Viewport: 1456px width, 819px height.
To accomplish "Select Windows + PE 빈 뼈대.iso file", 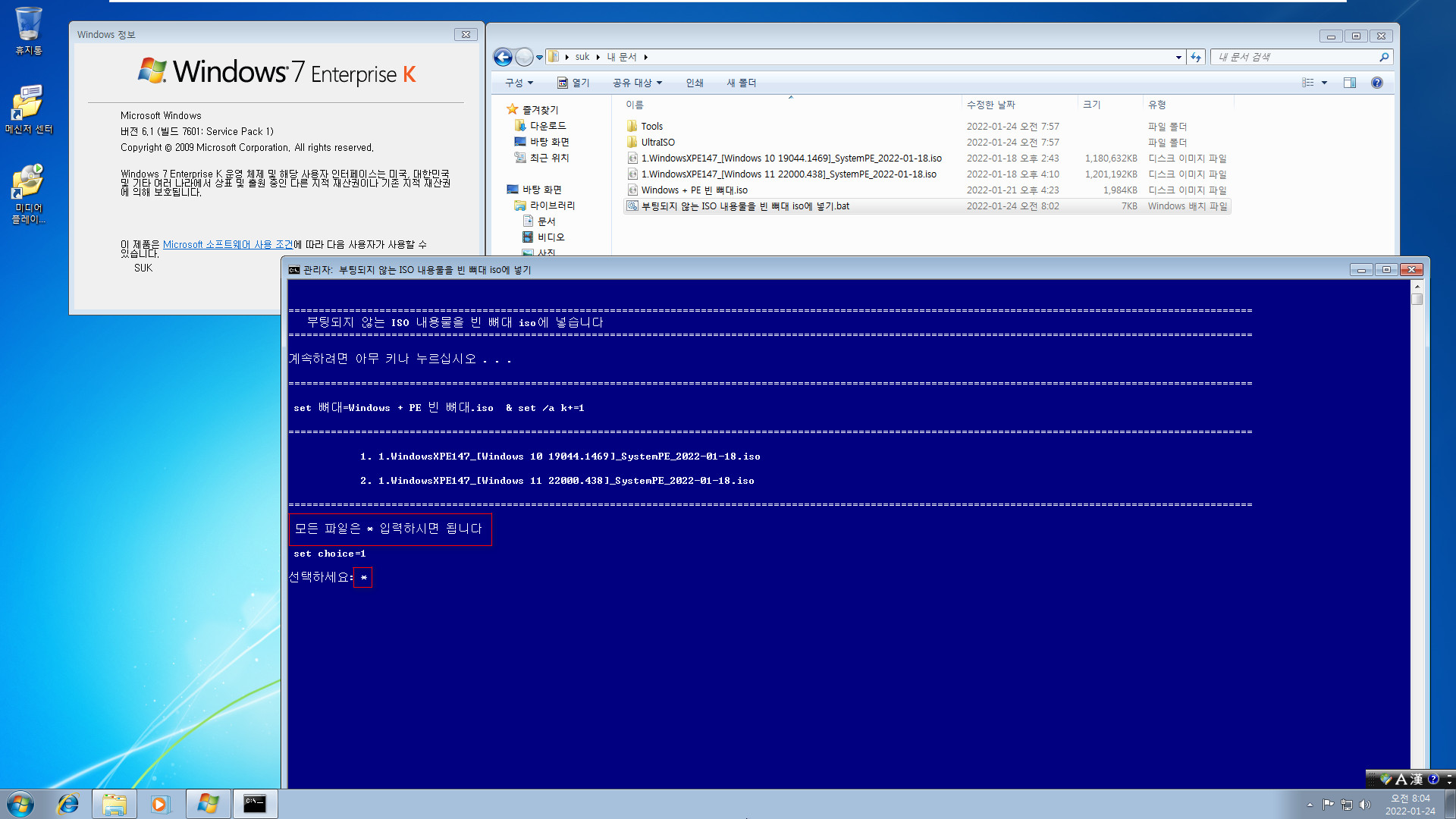I will 694,190.
